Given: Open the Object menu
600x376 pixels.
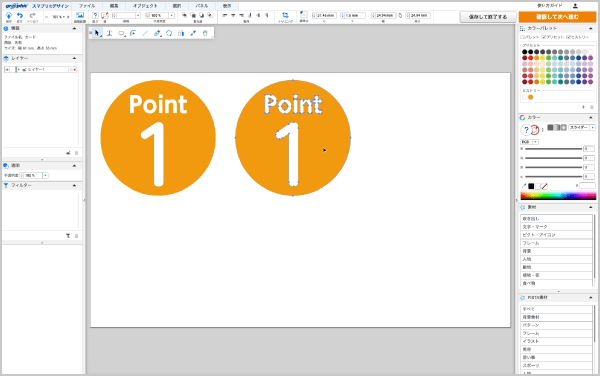Looking at the screenshot, I should tap(145, 6).
